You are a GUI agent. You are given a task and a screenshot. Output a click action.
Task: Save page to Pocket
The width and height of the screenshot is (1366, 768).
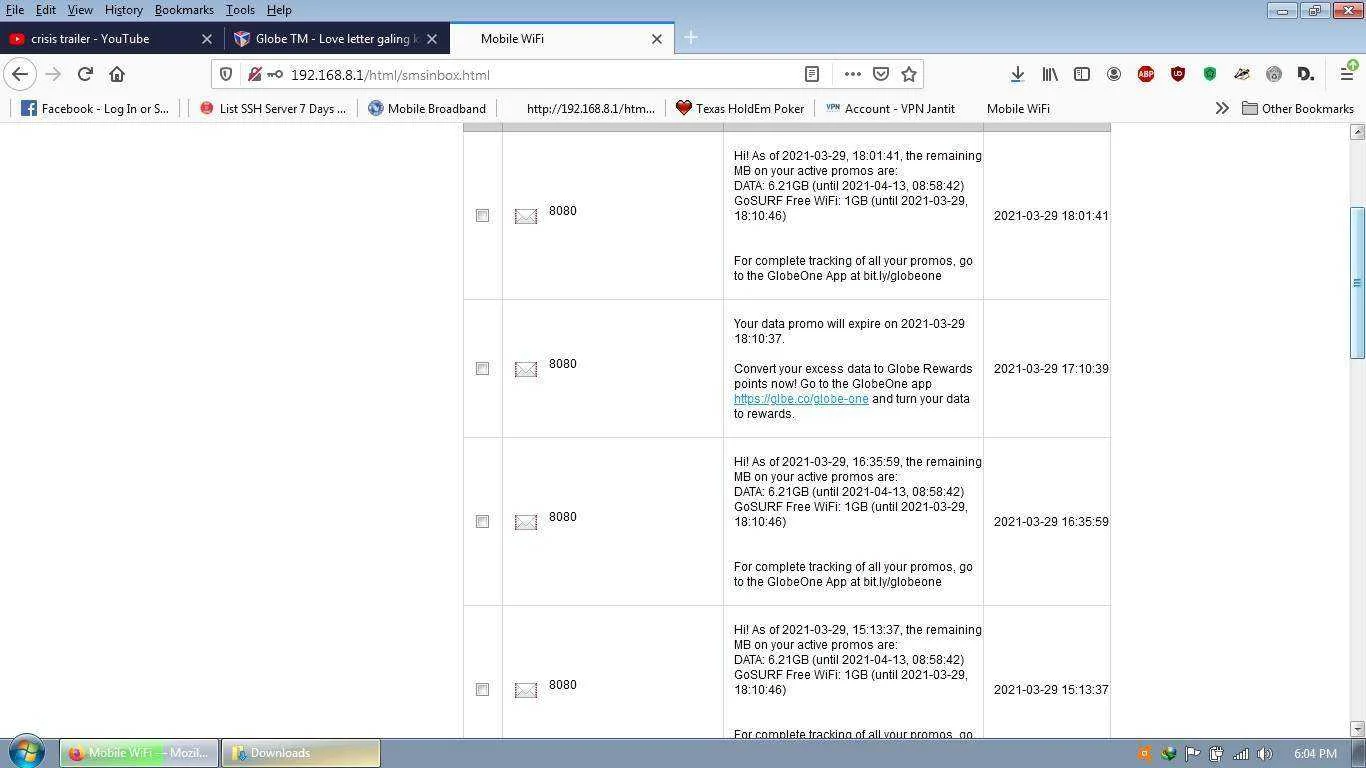pyautogui.click(x=881, y=74)
